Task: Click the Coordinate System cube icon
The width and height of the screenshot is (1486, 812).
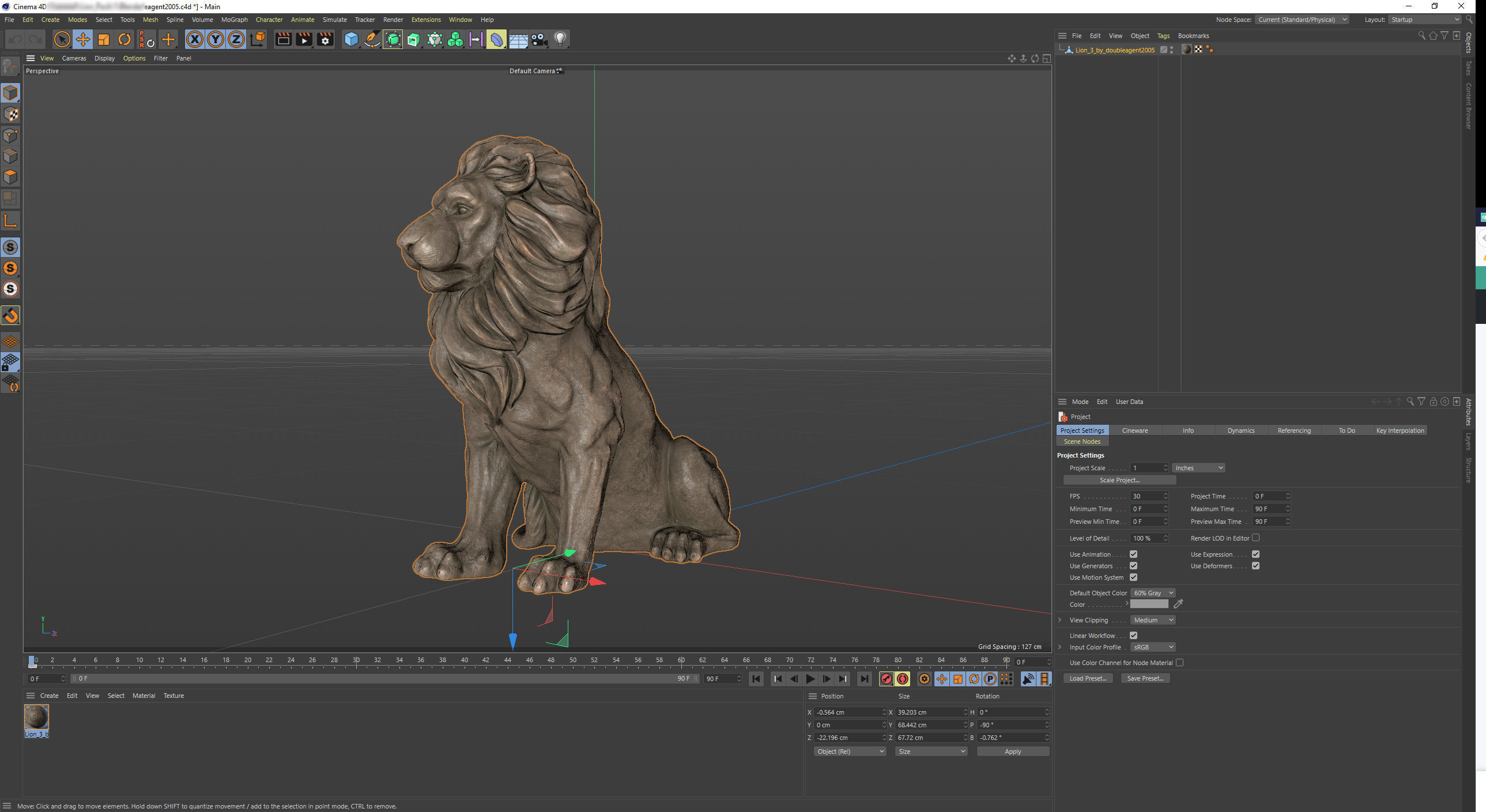Action: 258,39
